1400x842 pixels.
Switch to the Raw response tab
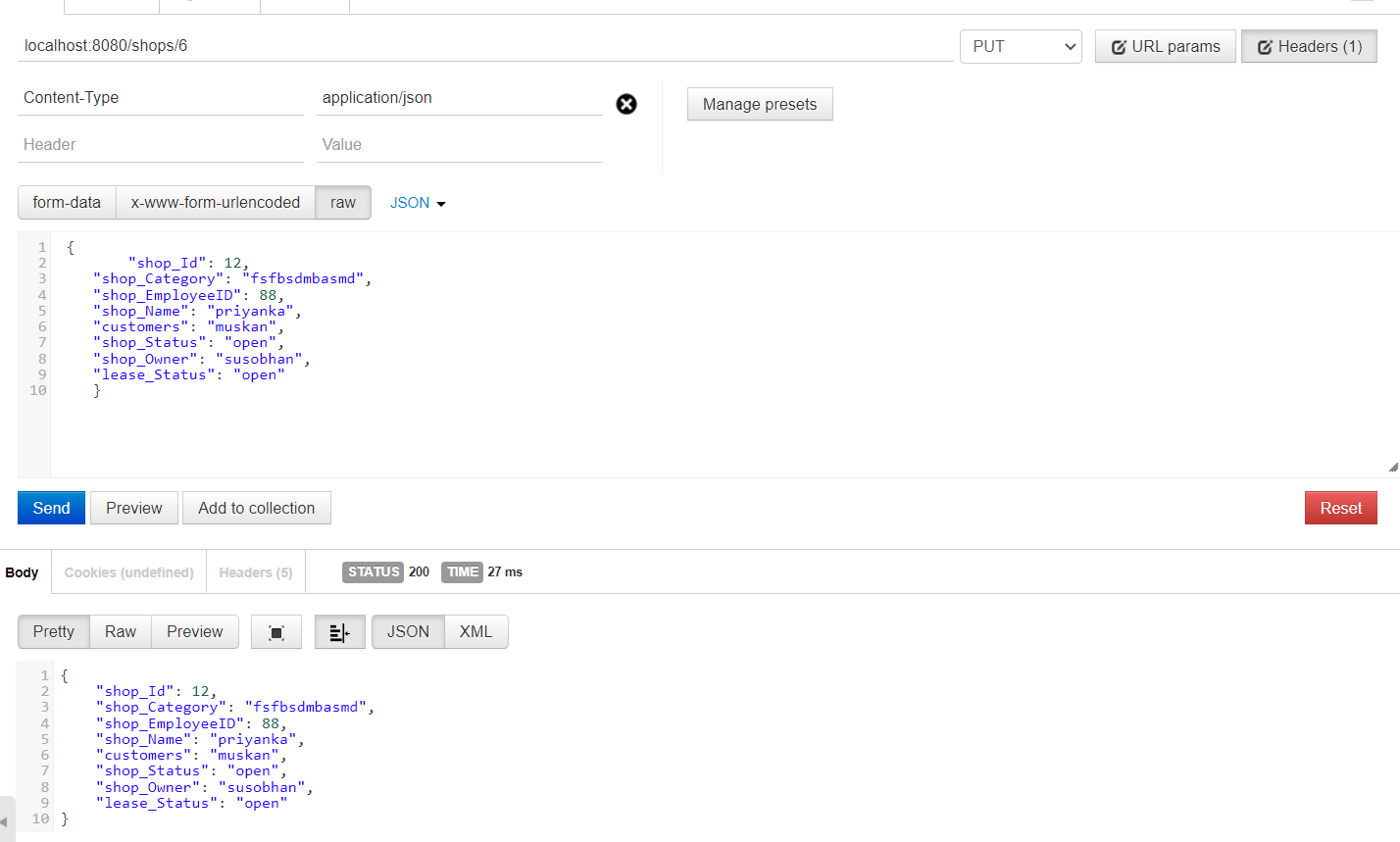pos(120,631)
